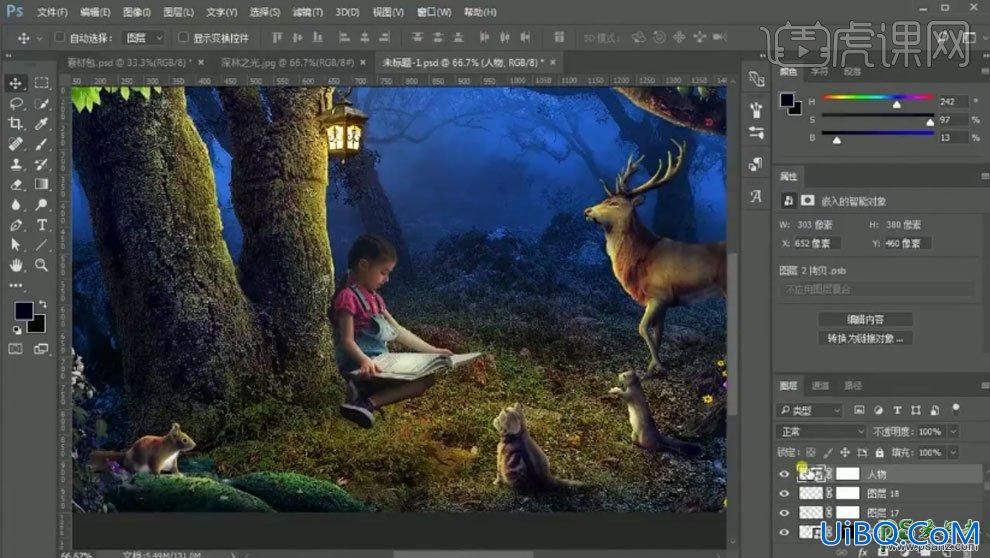Screen dimensions: 990x558
Task: Select the Path Selection tool
Action: click(x=16, y=245)
